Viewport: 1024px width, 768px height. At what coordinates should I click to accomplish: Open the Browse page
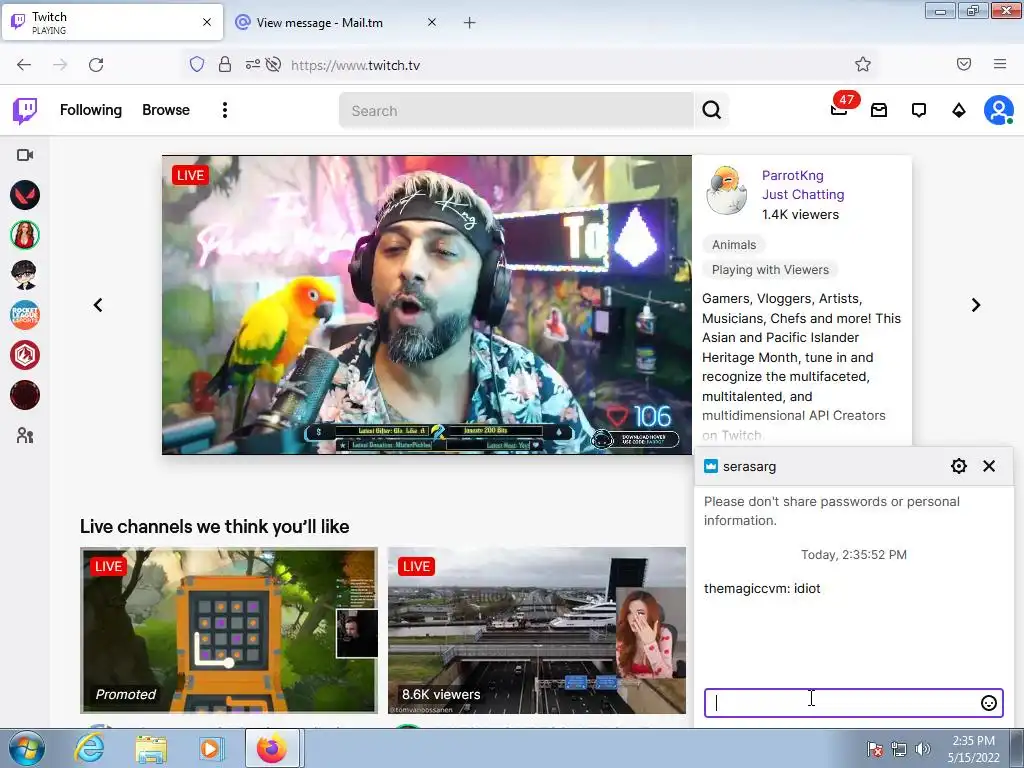click(x=166, y=110)
